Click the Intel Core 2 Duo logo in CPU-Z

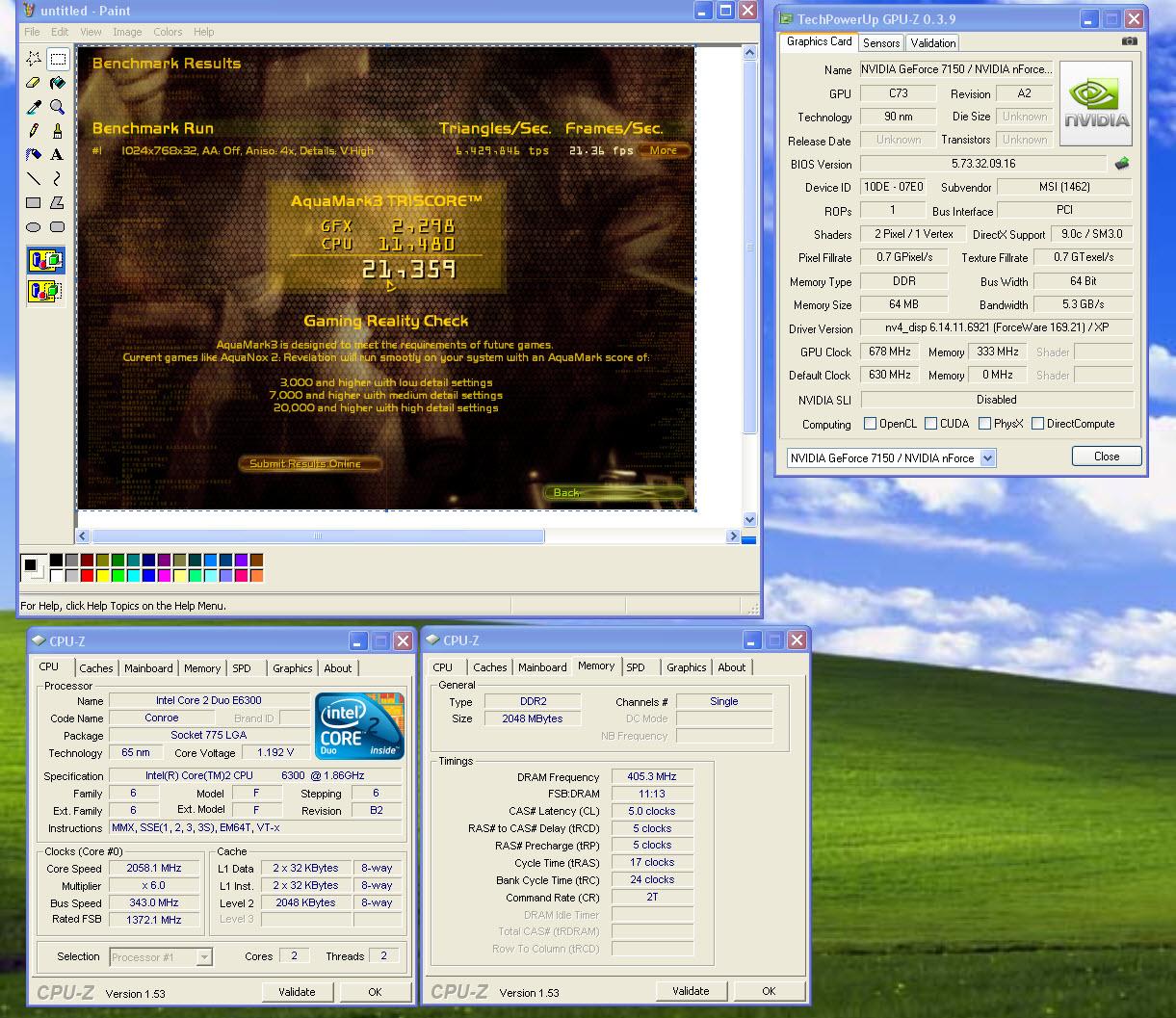click(360, 726)
